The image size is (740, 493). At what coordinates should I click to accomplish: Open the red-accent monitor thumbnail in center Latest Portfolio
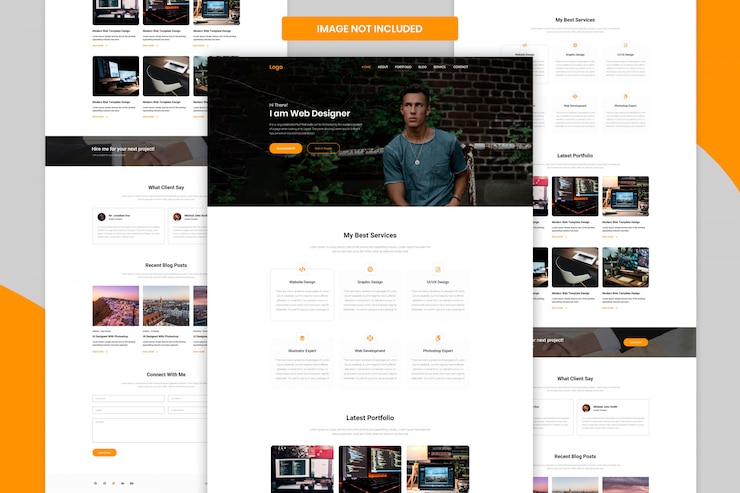[302, 469]
